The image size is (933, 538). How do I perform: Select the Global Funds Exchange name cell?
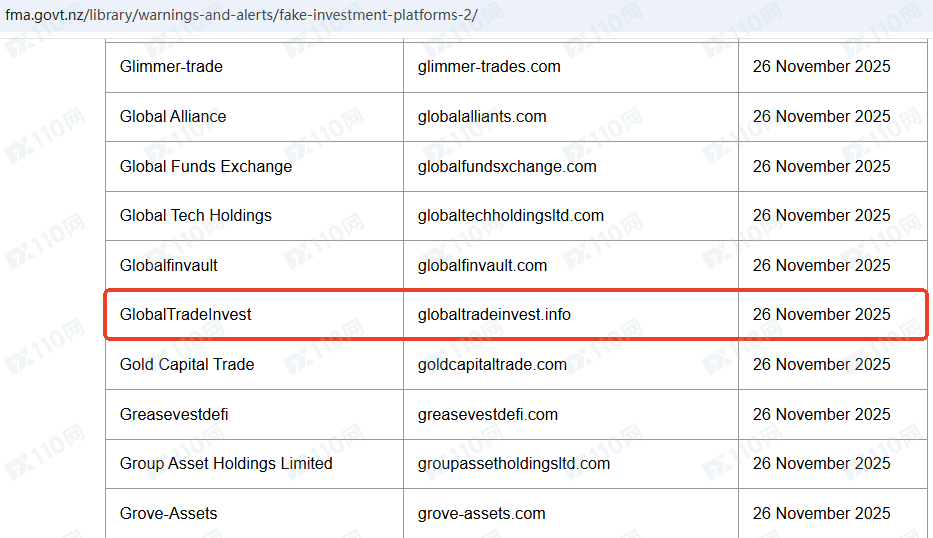(x=206, y=166)
